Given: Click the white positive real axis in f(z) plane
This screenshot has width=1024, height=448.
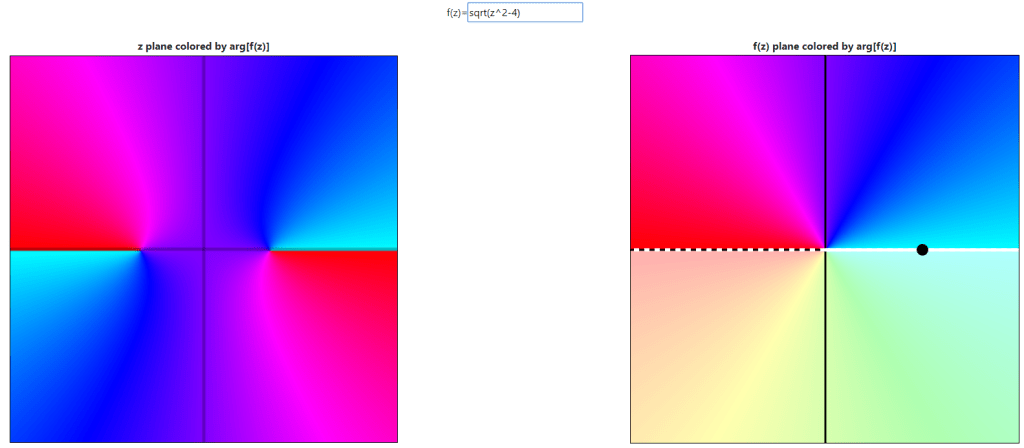Looking at the screenshot, I should point(970,249).
